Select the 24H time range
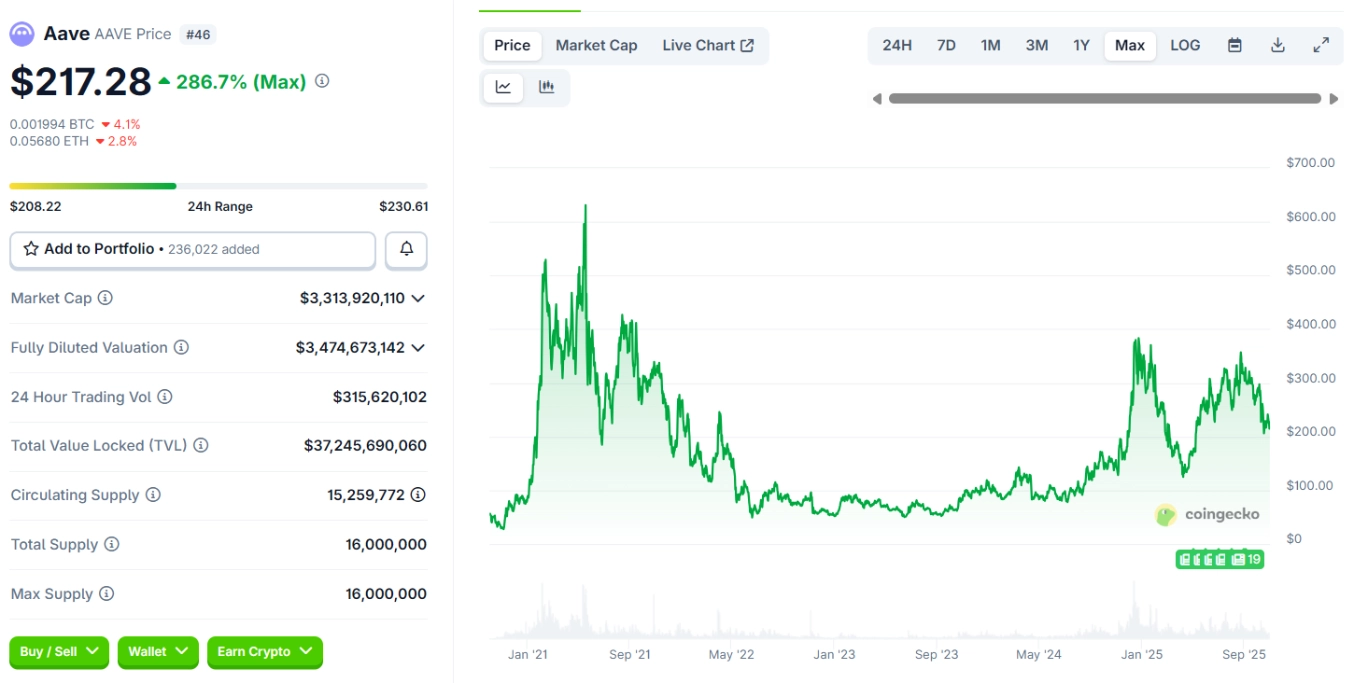The height and width of the screenshot is (683, 1368). pos(896,45)
